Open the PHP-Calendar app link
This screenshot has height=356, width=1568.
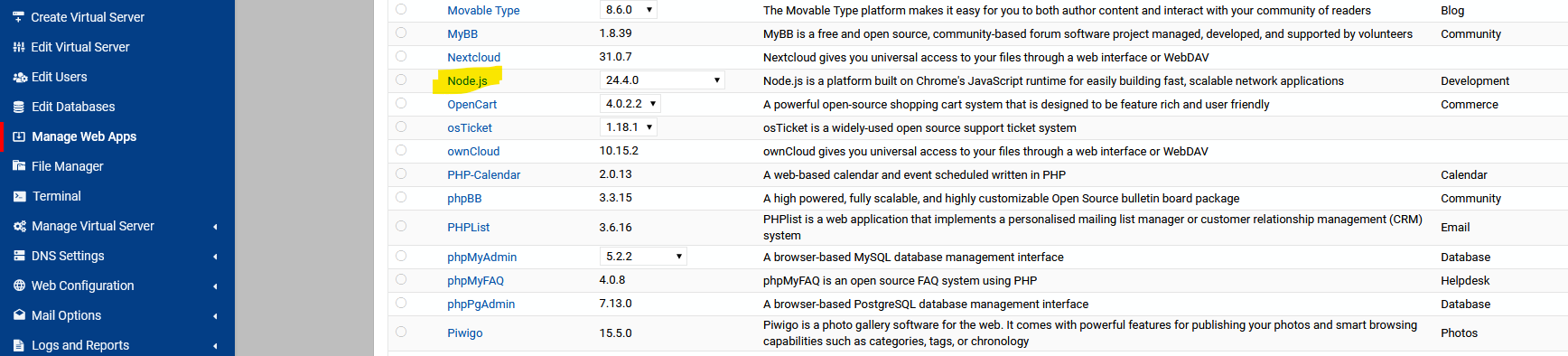483,175
